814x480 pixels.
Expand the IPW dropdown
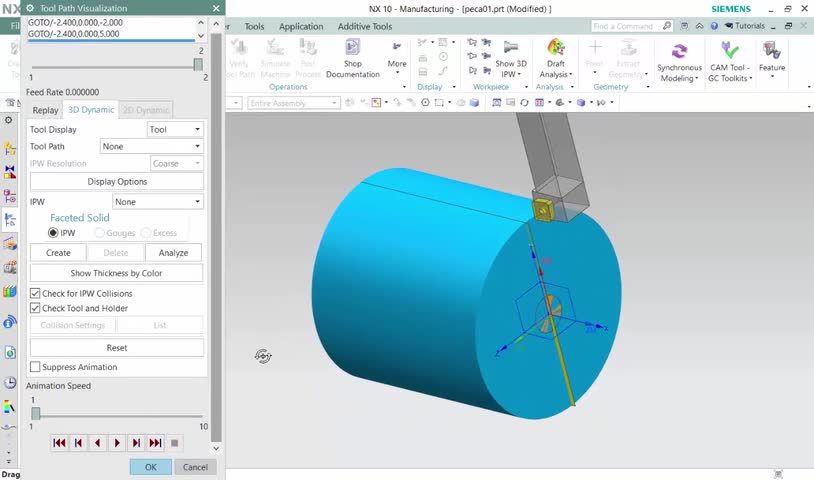[158, 202]
